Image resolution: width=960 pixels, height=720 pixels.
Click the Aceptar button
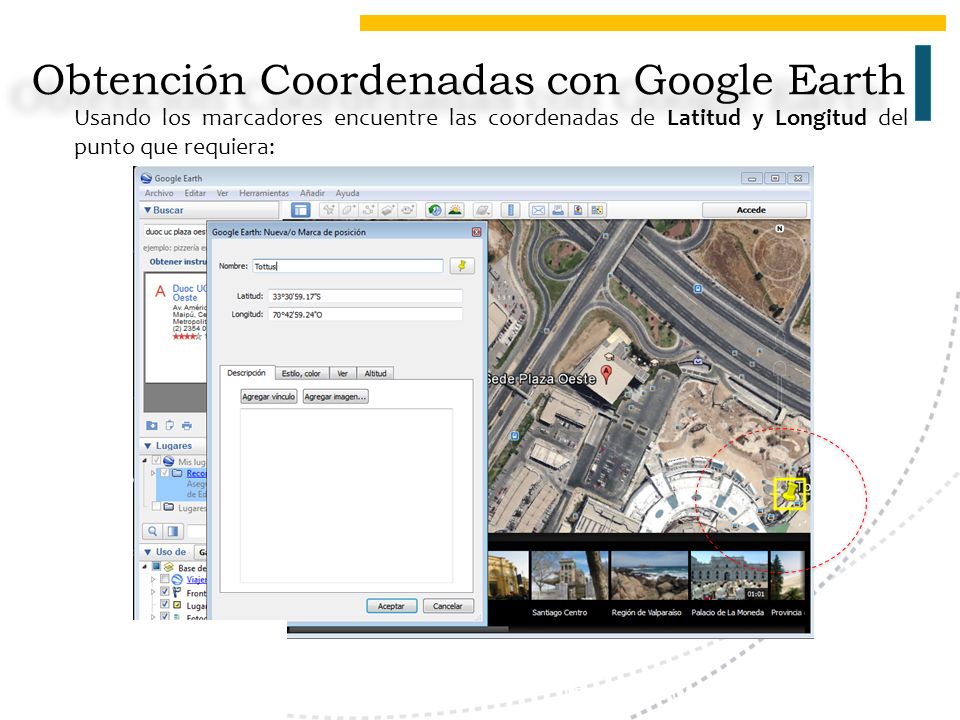(391, 606)
